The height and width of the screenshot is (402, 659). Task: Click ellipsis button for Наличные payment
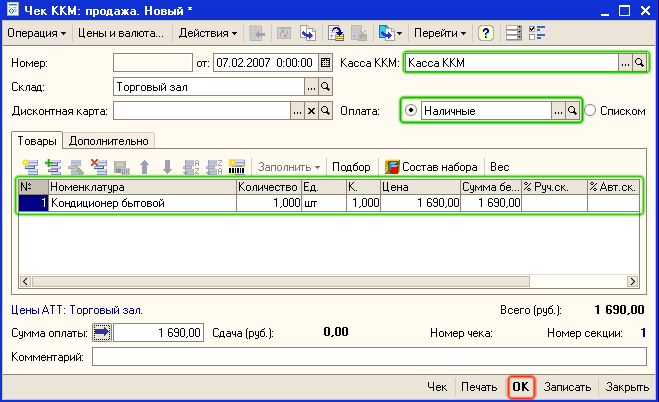point(558,111)
